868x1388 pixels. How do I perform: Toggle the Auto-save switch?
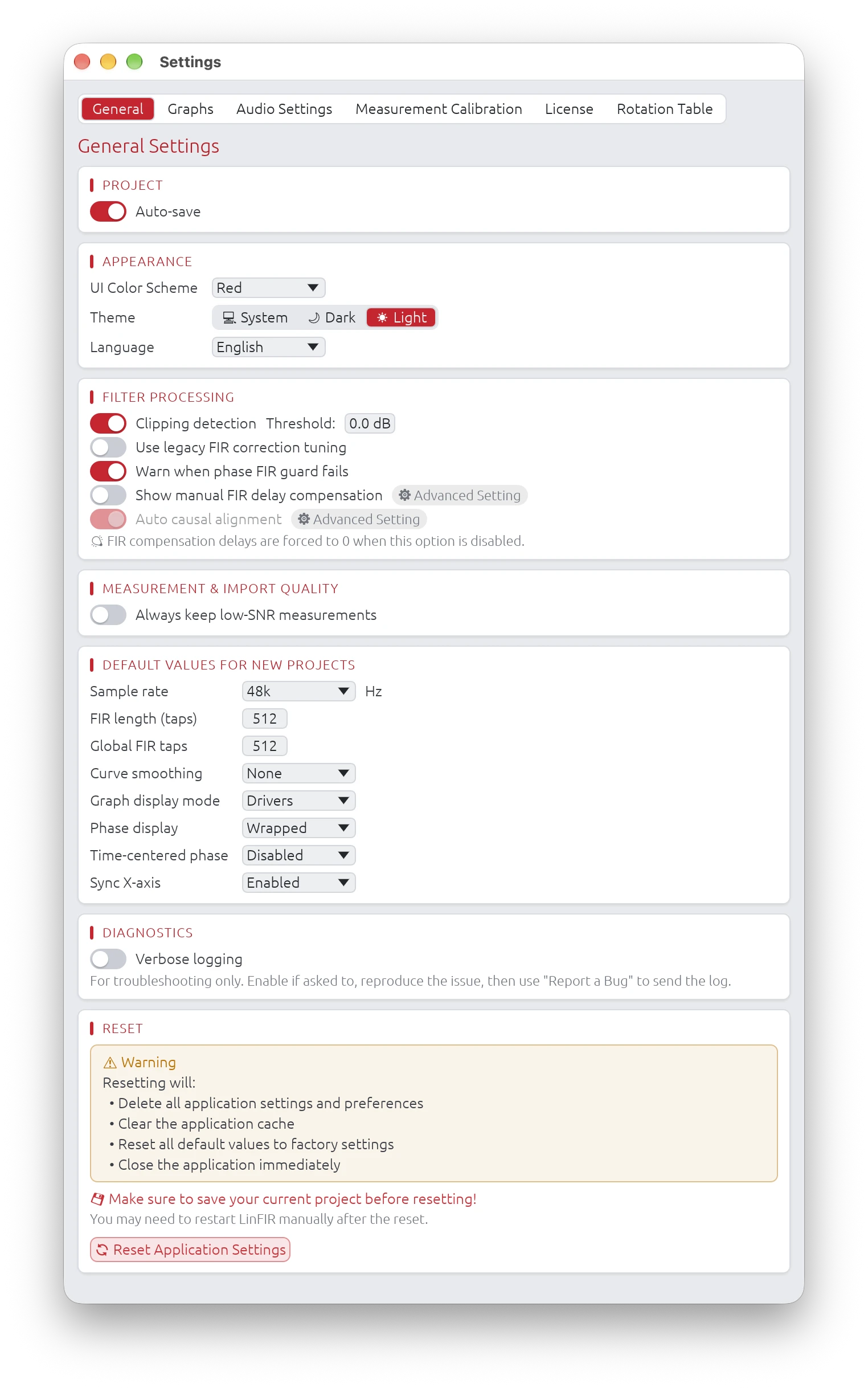point(108,211)
